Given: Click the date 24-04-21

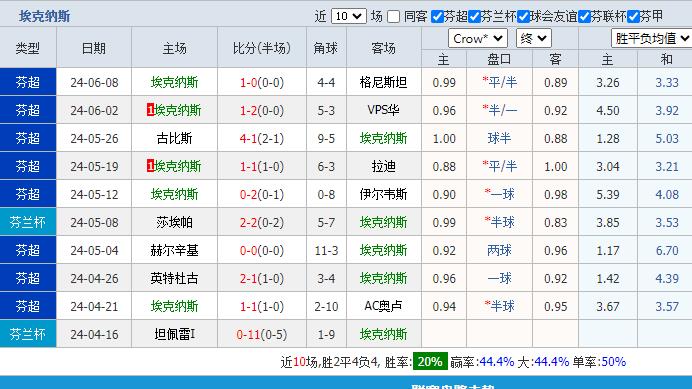Looking at the screenshot, I should tap(94, 306).
